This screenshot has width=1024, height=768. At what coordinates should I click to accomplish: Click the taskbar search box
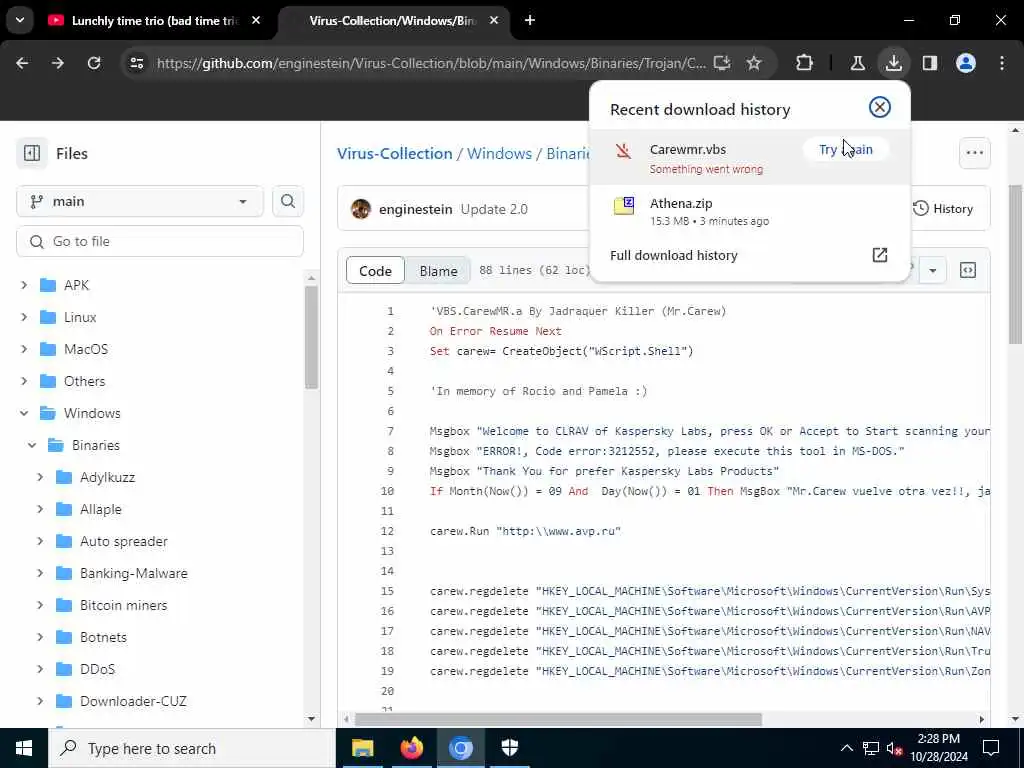point(191,748)
